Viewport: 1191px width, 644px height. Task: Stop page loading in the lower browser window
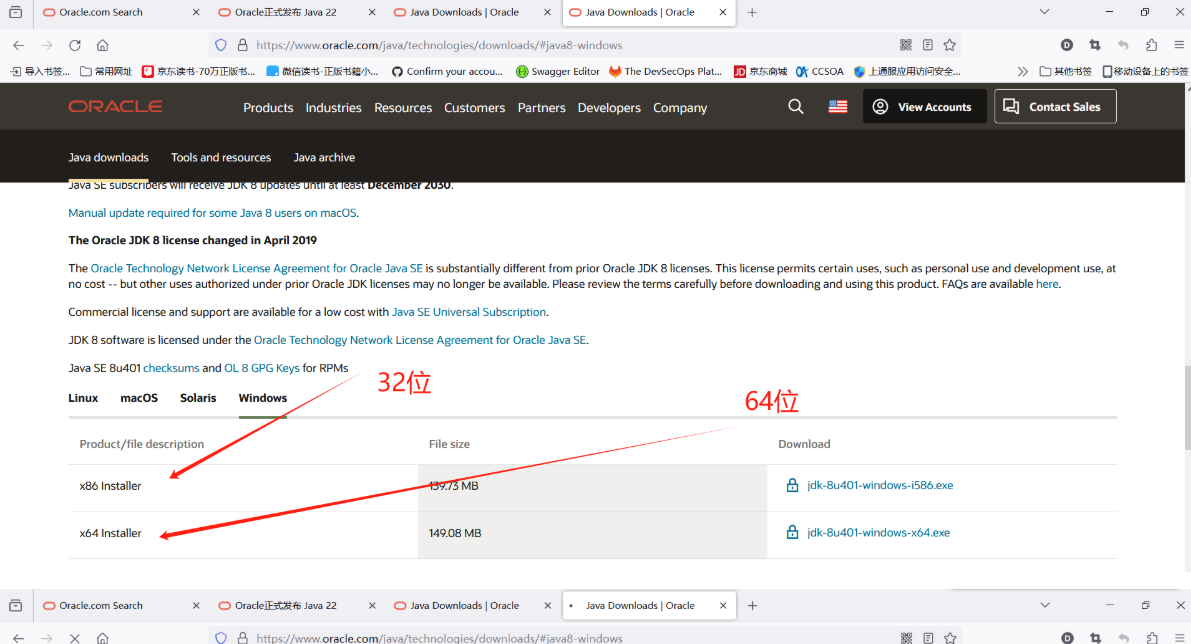click(74, 638)
